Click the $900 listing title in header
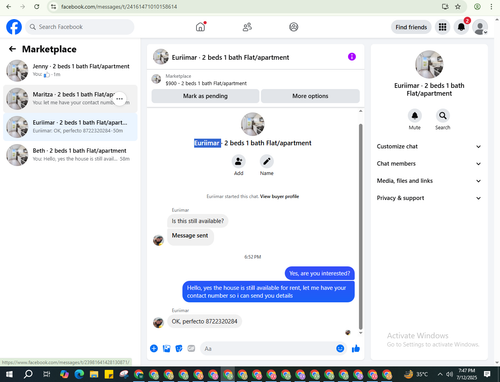The height and width of the screenshot is (382, 500). tap(206, 83)
